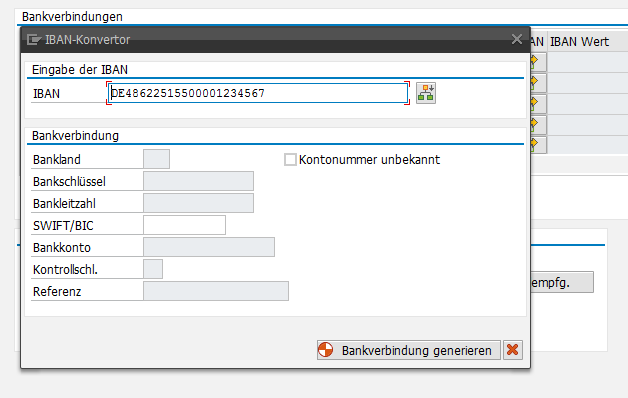Click the Kontrollschl. field
The image size is (628, 398).
click(153, 269)
